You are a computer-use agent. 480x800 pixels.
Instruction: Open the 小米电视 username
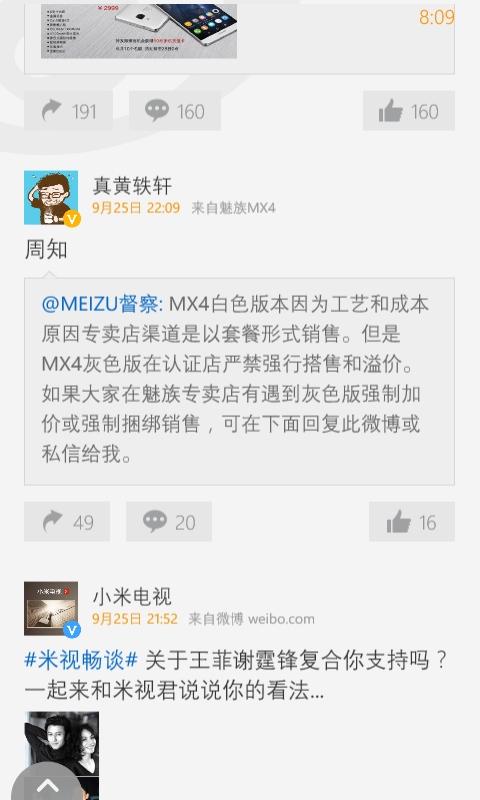point(132,596)
